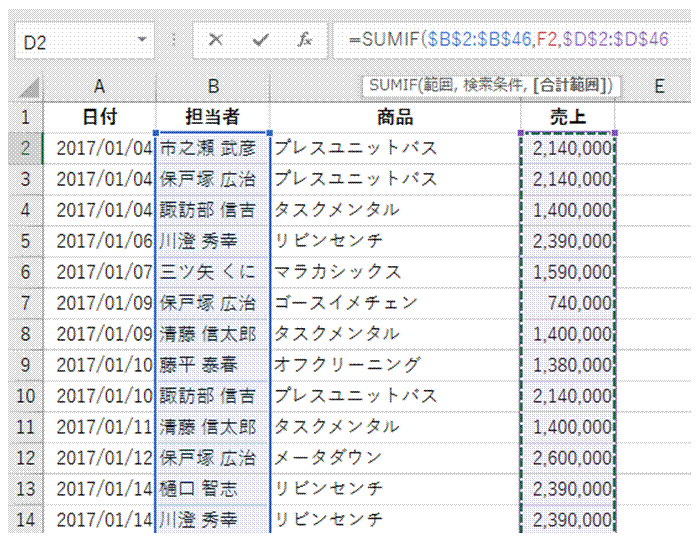Click the 検索条件 argument in the tooltip
Viewport: 698px width, 538px height.
point(494,85)
